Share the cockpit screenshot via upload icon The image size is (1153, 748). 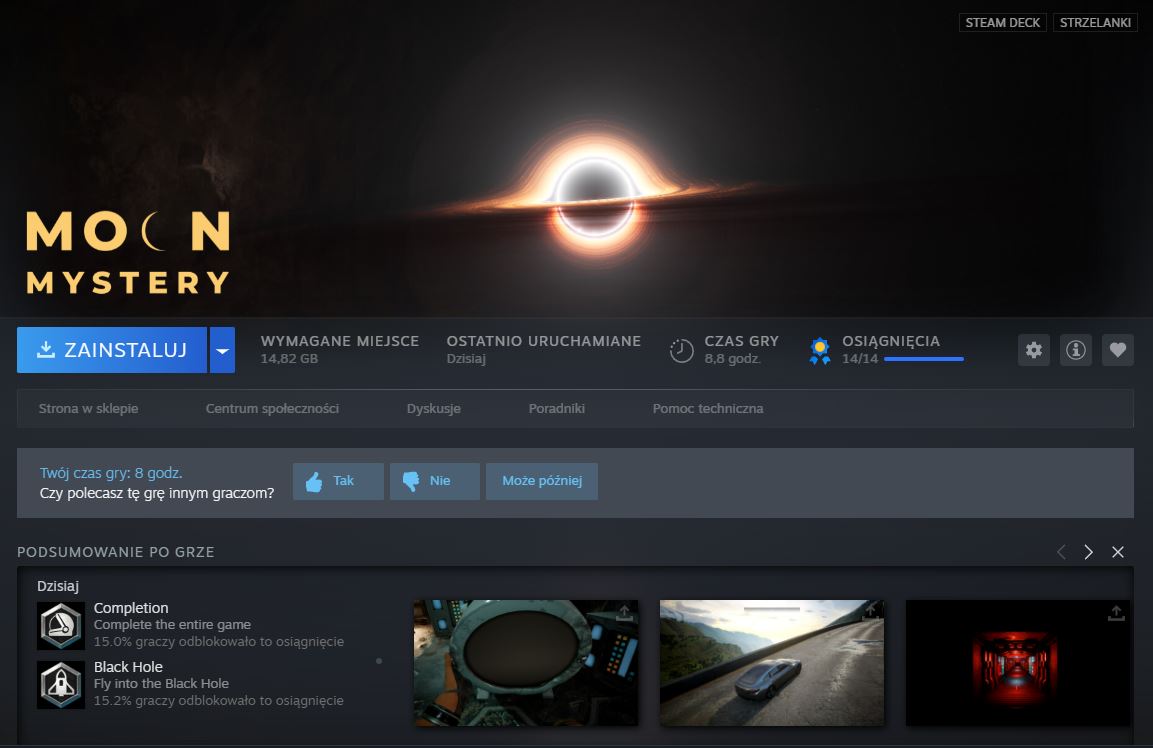[x=624, y=613]
